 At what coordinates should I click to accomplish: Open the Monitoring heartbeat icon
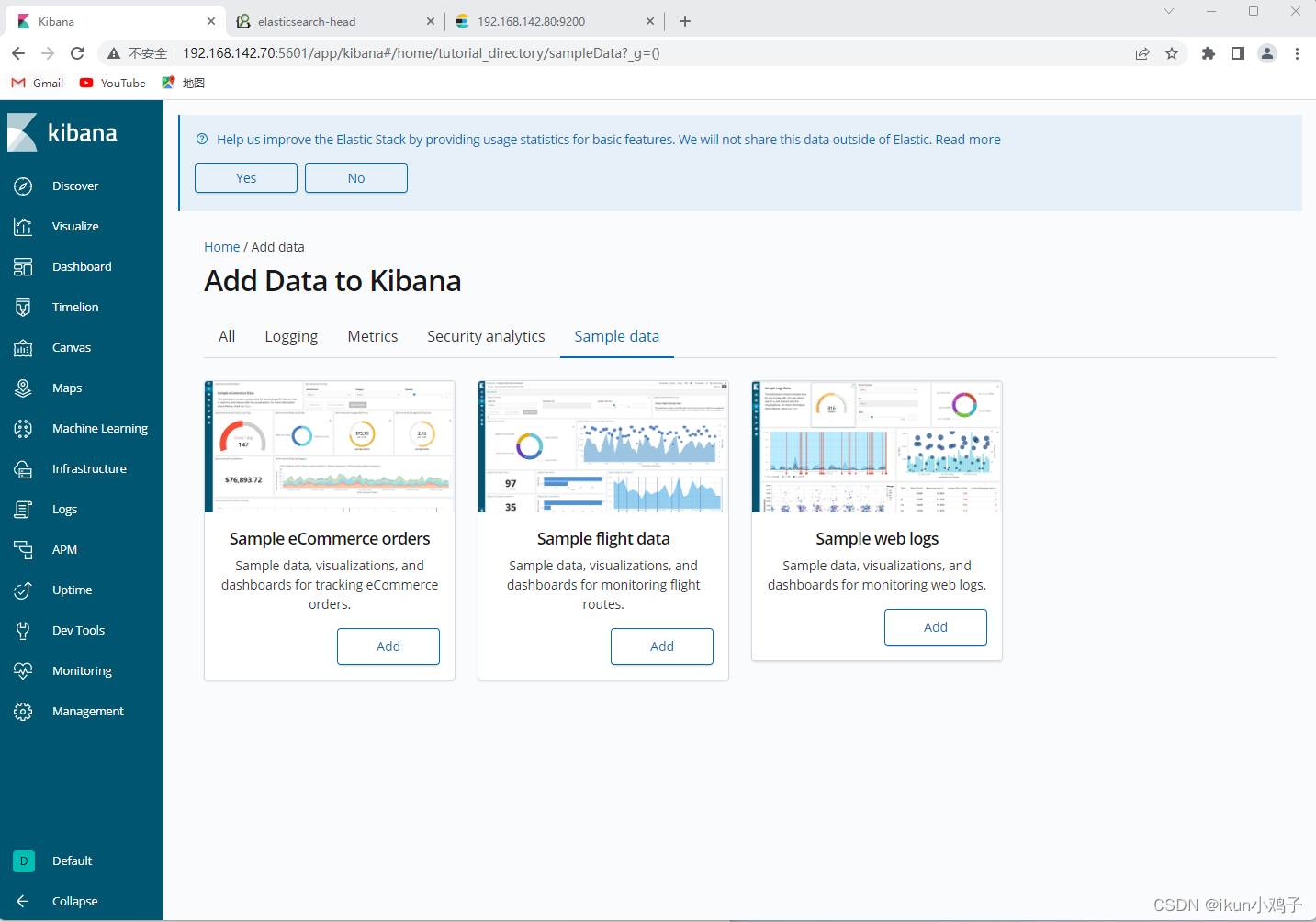click(23, 671)
